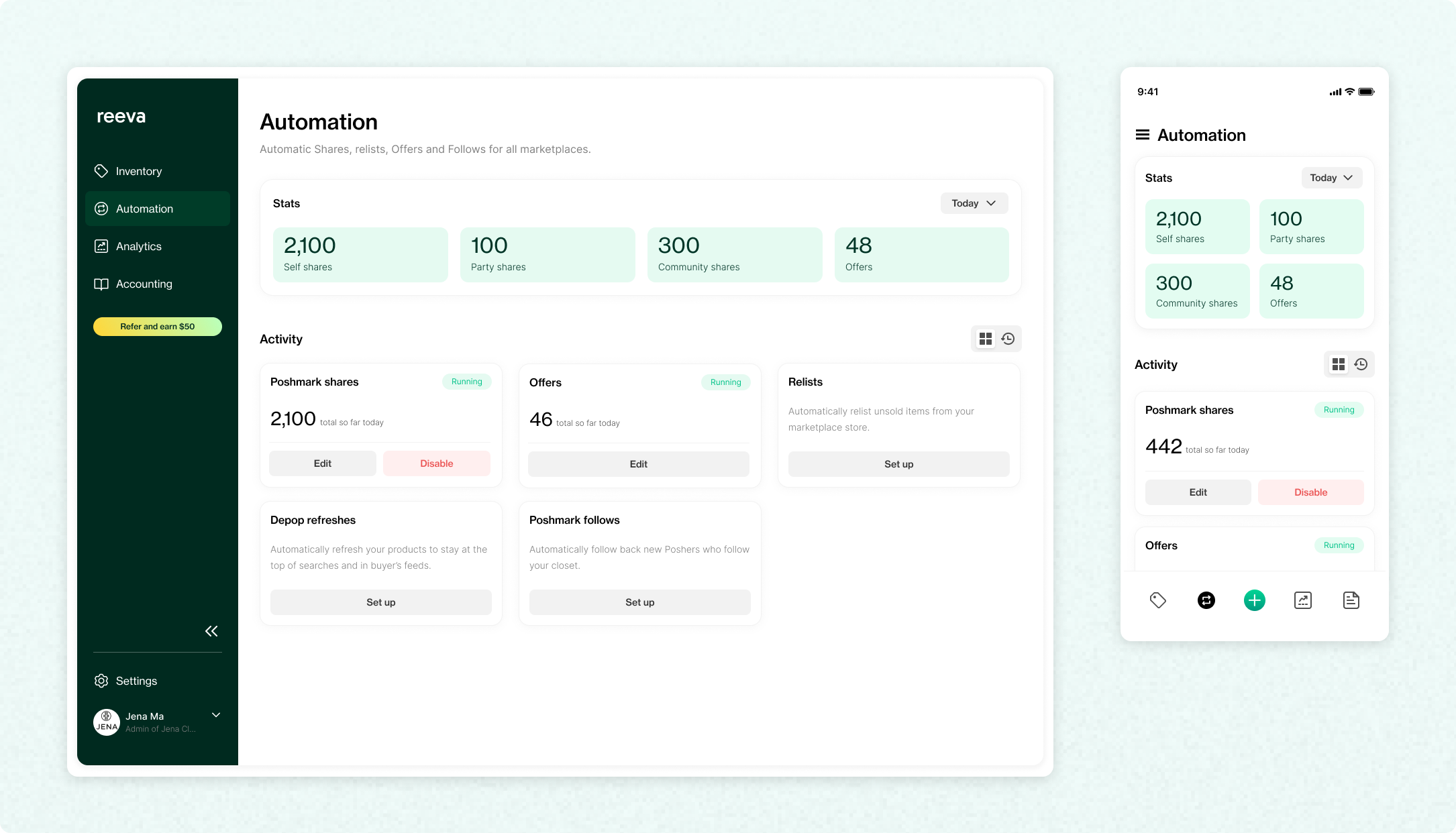Click the desktop 48 Offers stat card

(x=922, y=255)
